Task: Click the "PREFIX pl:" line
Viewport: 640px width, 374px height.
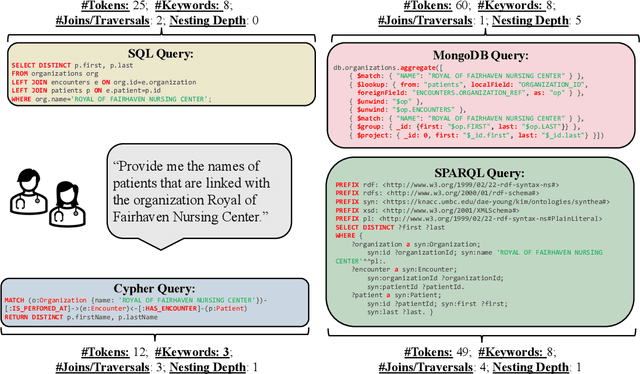Action: coord(469,218)
